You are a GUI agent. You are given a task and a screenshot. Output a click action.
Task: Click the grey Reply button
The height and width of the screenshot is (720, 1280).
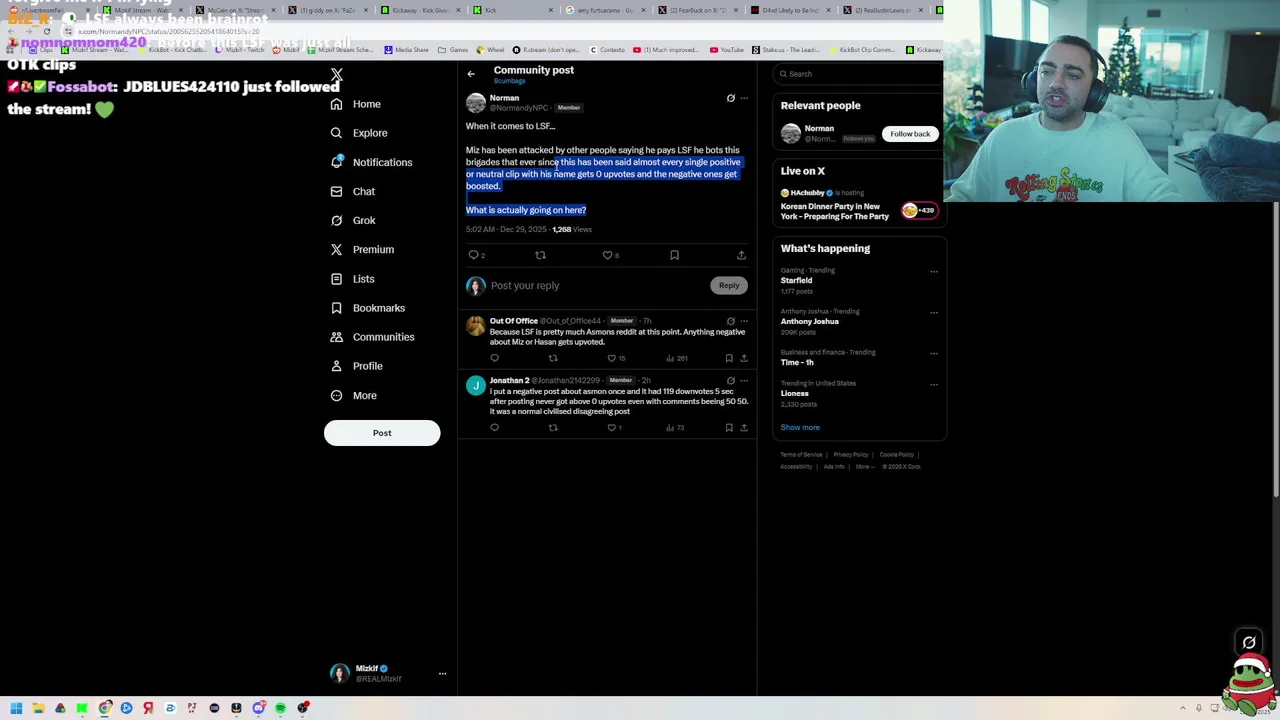tap(729, 285)
